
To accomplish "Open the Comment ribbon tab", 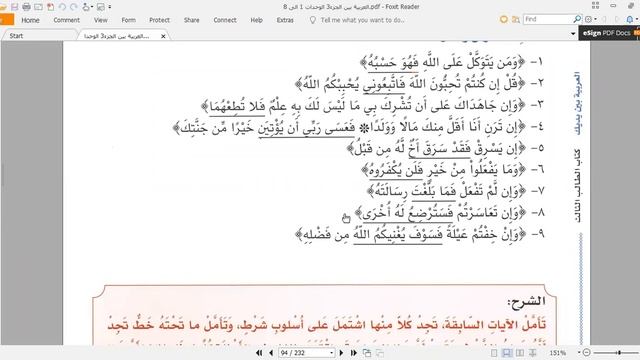I will pyautogui.click(x=67, y=20).
